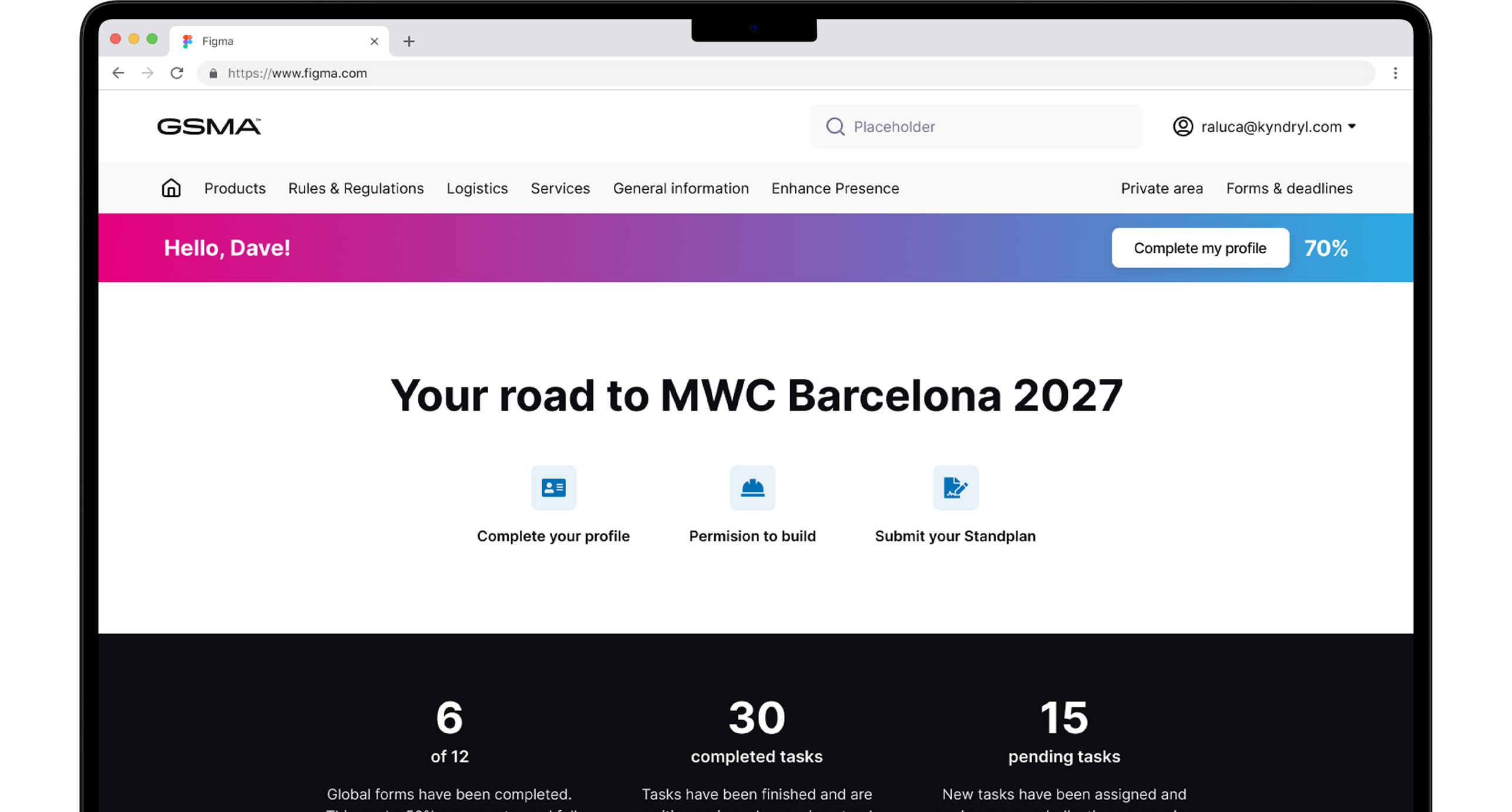Image resolution: width=1512 pixels, height=812 pixels.
Task: Expand the raluca@kyndryl.com account dropdown
Action: point(1352,126)
